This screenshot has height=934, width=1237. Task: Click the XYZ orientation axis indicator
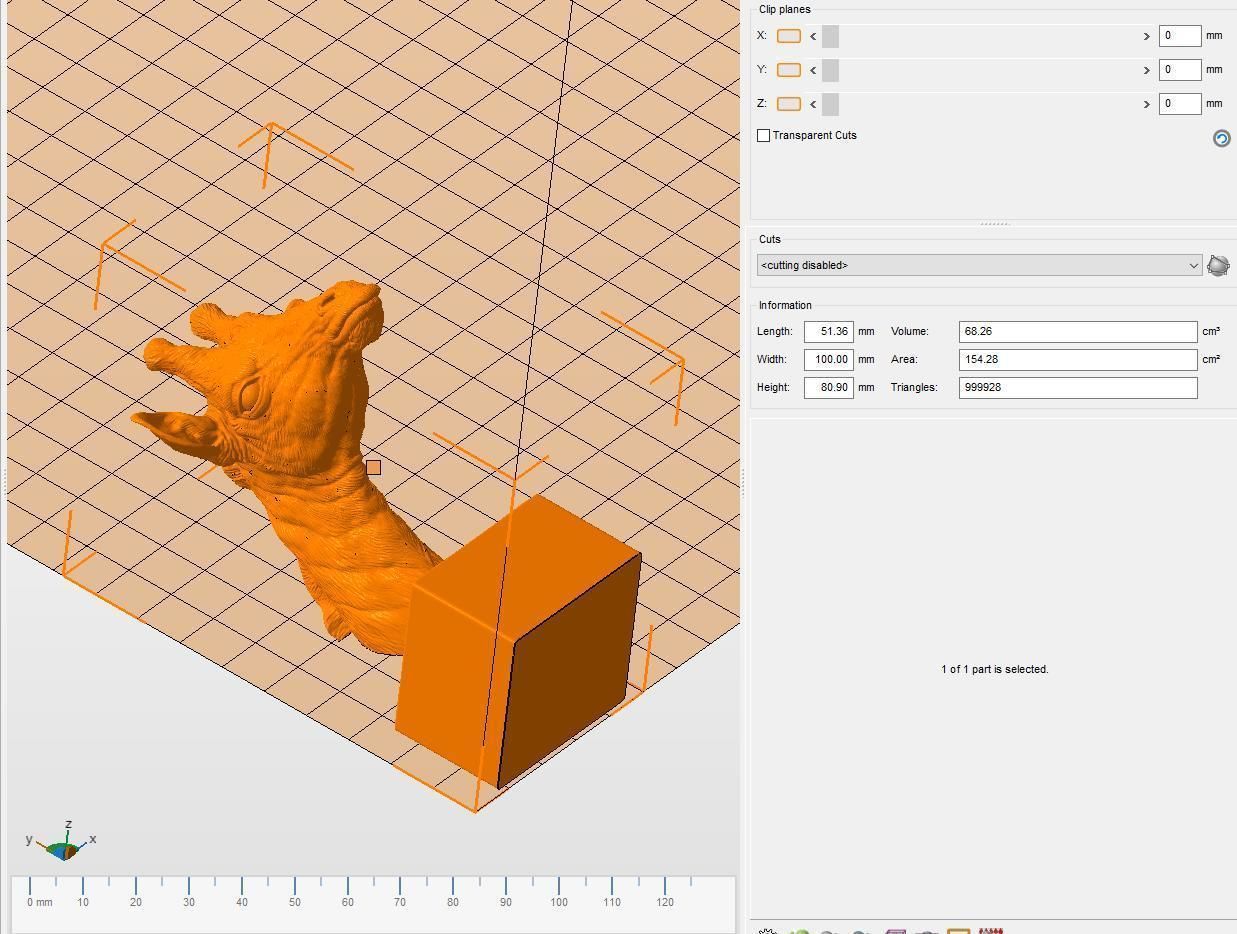62,843
